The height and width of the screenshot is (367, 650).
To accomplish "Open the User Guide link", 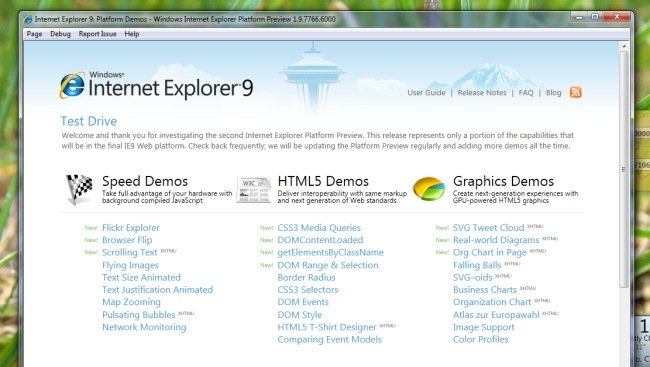I will coord(426,92).
